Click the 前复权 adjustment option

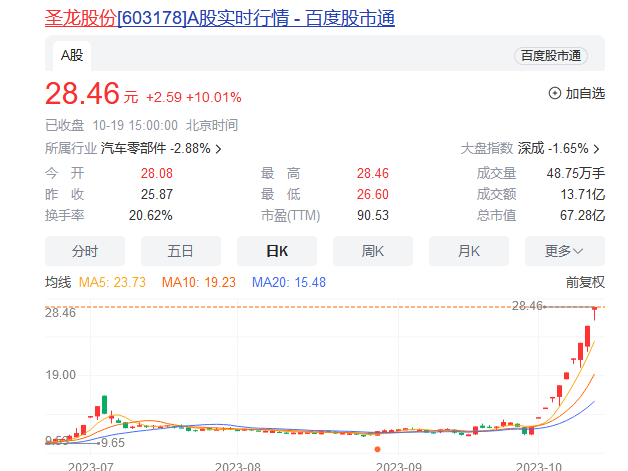tap(585, 282)
